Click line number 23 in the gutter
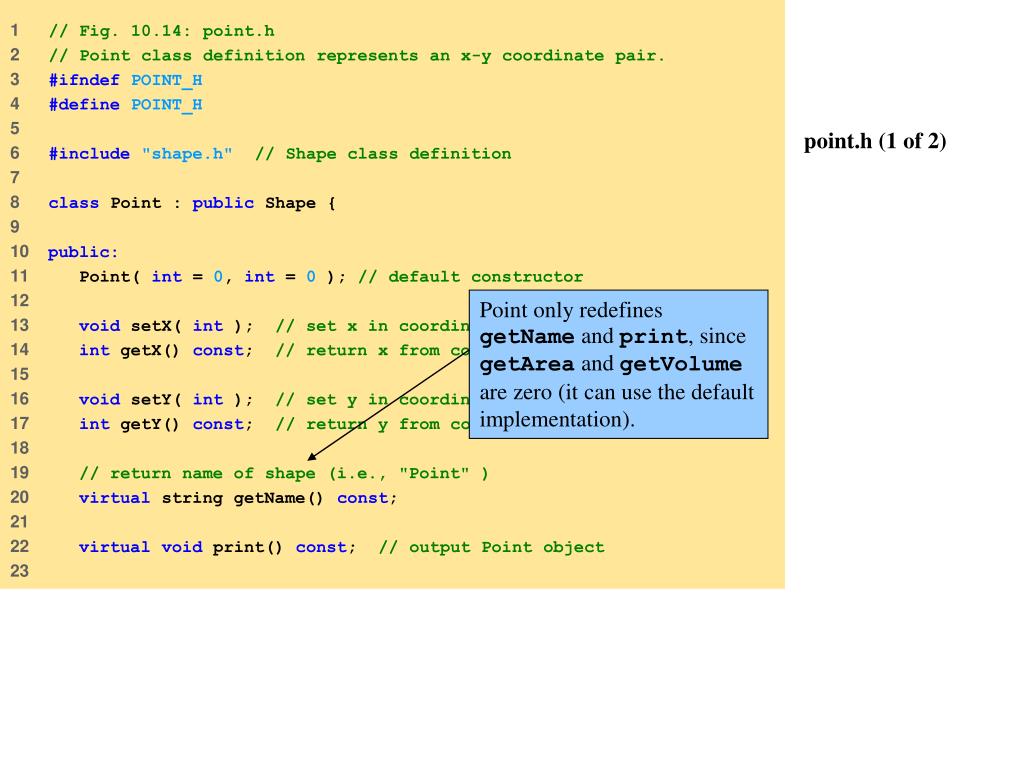 pos(20,571)
